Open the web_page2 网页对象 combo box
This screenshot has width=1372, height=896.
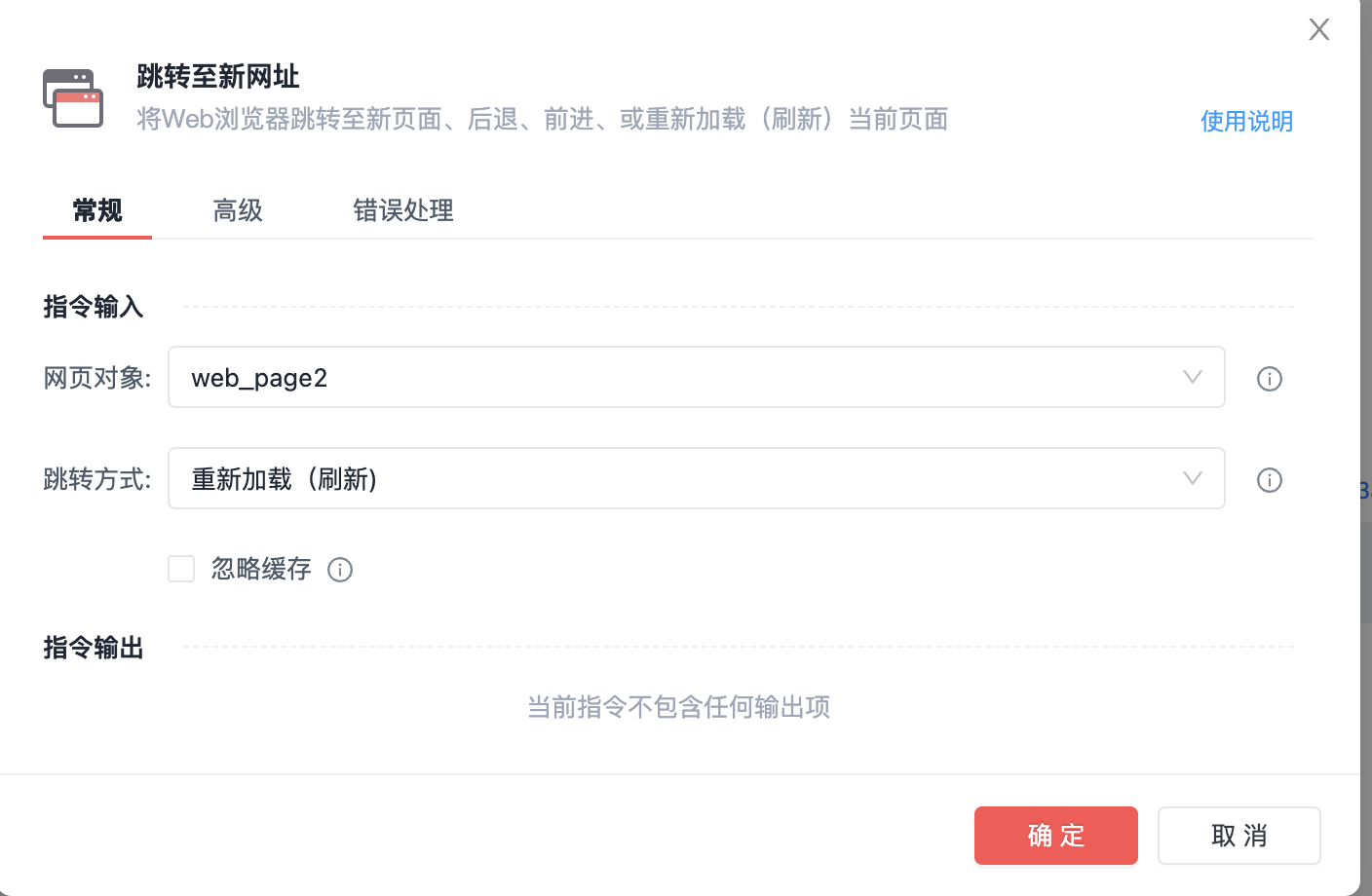697,377
